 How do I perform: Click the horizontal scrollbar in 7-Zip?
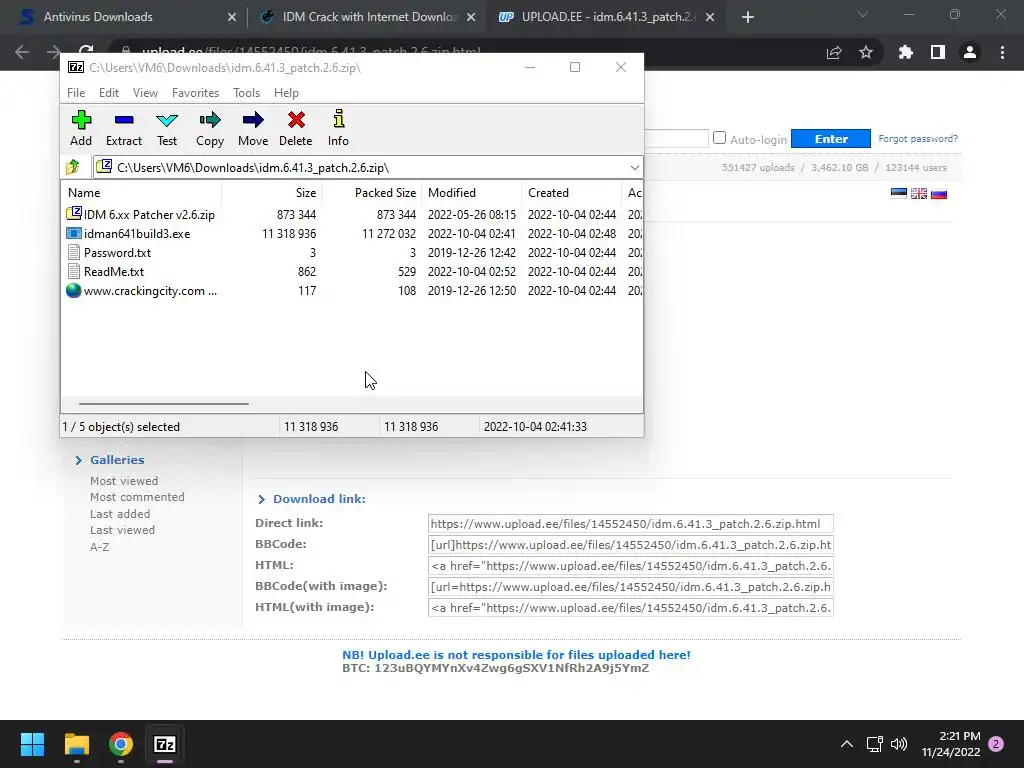(x=163, y=404)
